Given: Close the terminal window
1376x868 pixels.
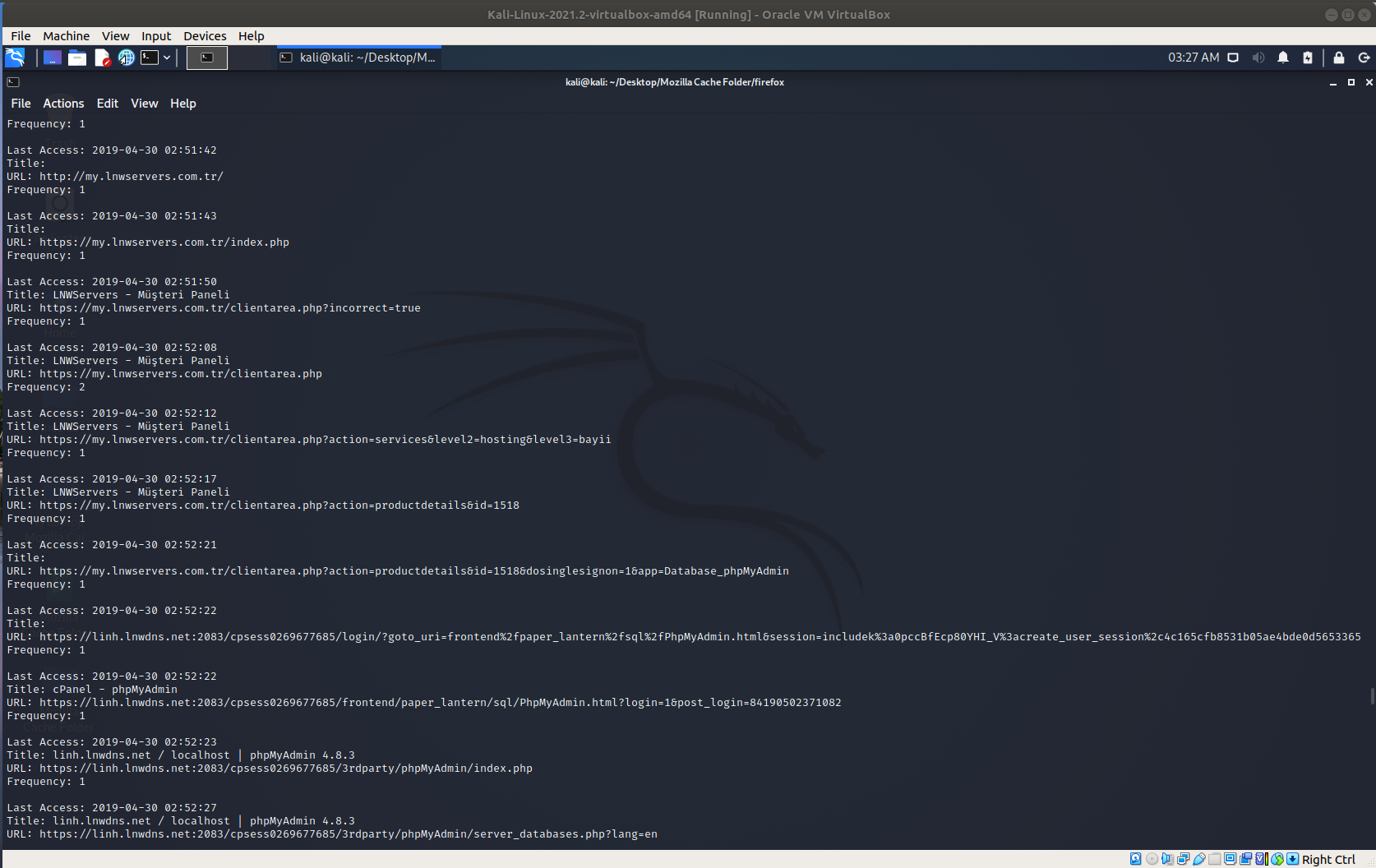Looking at the screenshot, I should point(1369,82).
